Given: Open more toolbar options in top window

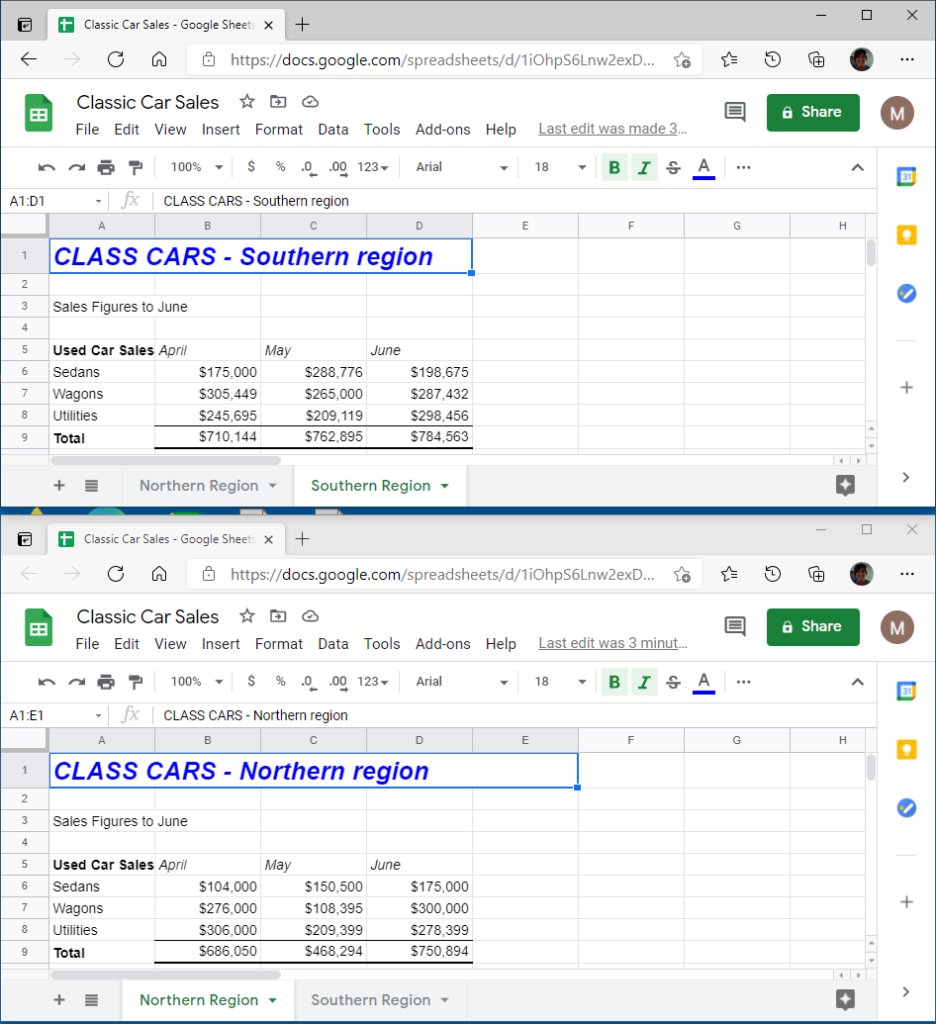Looking at the screenshot, I should click(743, 168).
